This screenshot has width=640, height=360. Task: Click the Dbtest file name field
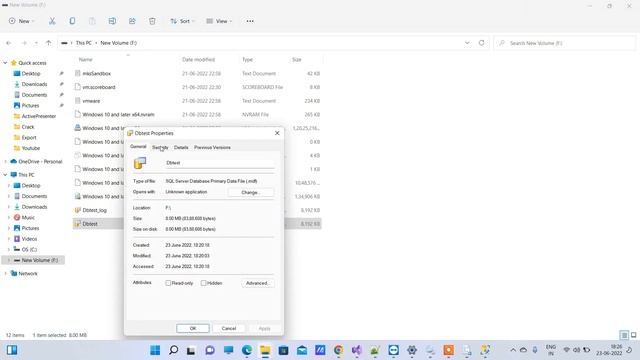[220, 163]
